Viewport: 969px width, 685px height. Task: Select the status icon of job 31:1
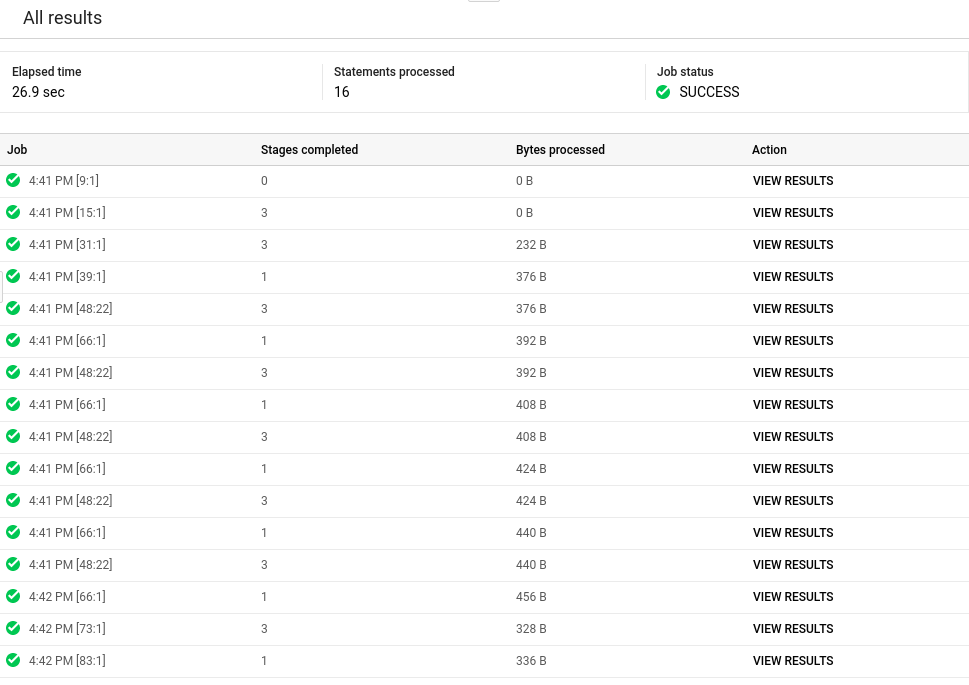coord(13,244)
